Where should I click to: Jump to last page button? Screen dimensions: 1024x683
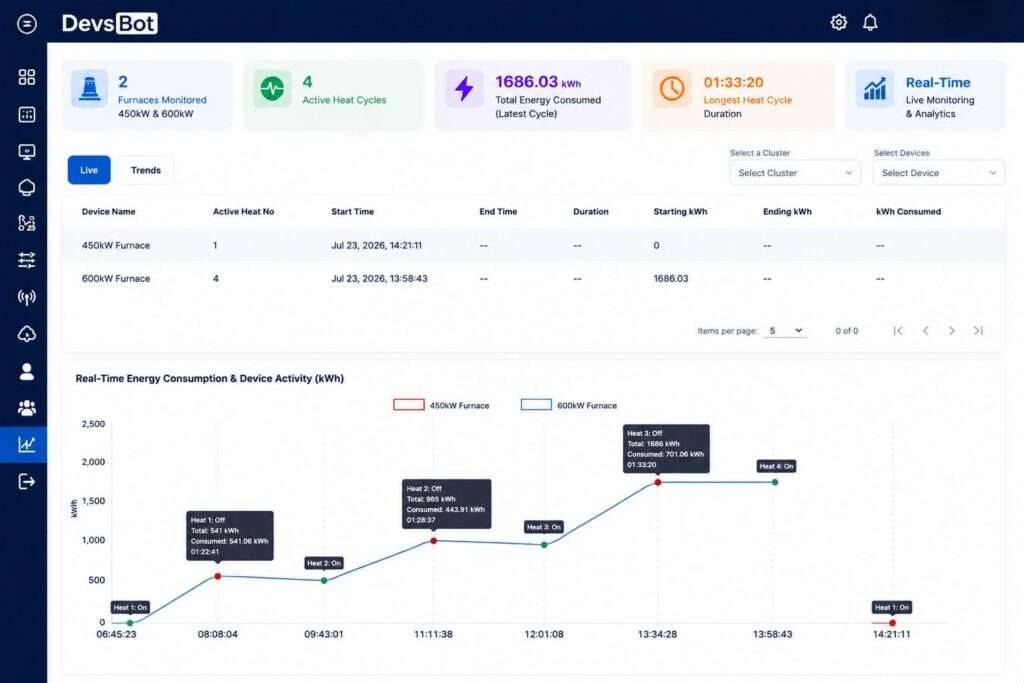(x=978, y=331)
